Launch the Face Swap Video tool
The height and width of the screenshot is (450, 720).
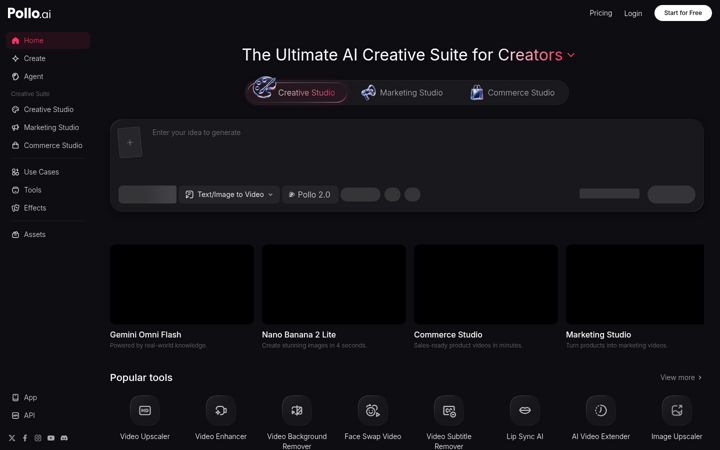pyautogui.click(x=372, y=410)
